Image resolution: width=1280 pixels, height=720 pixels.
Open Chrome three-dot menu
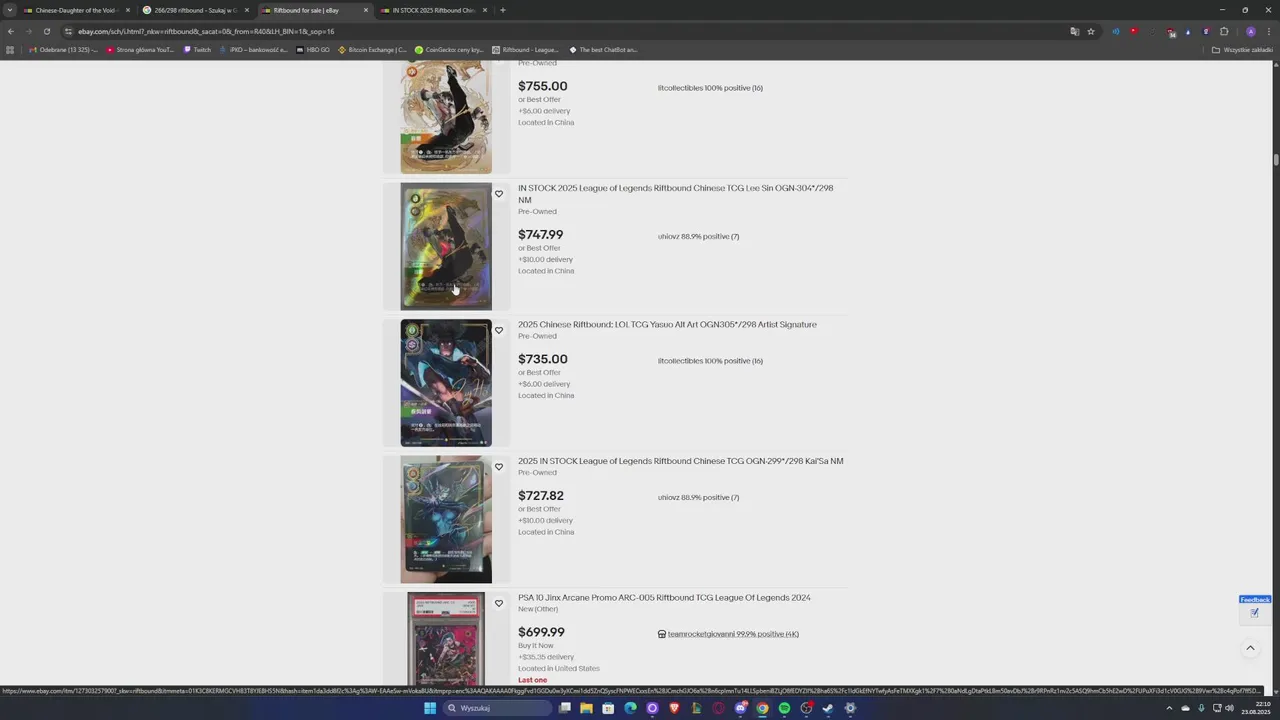coord(1268,31)
